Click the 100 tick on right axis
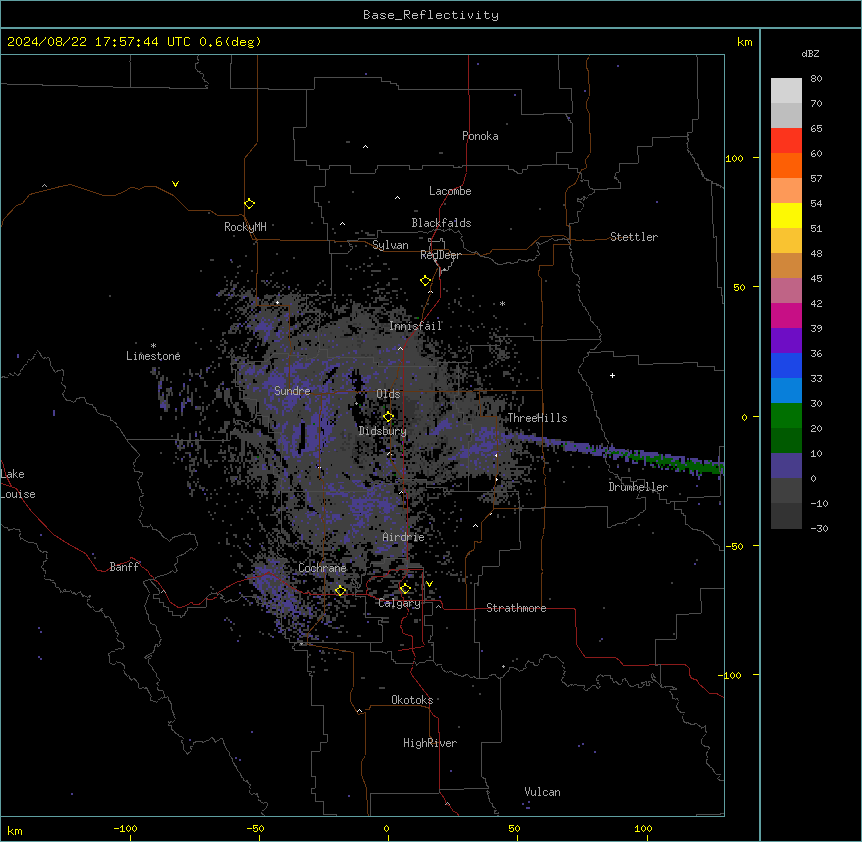This screenshot has width=862, height=842. [x=734, y=158]
